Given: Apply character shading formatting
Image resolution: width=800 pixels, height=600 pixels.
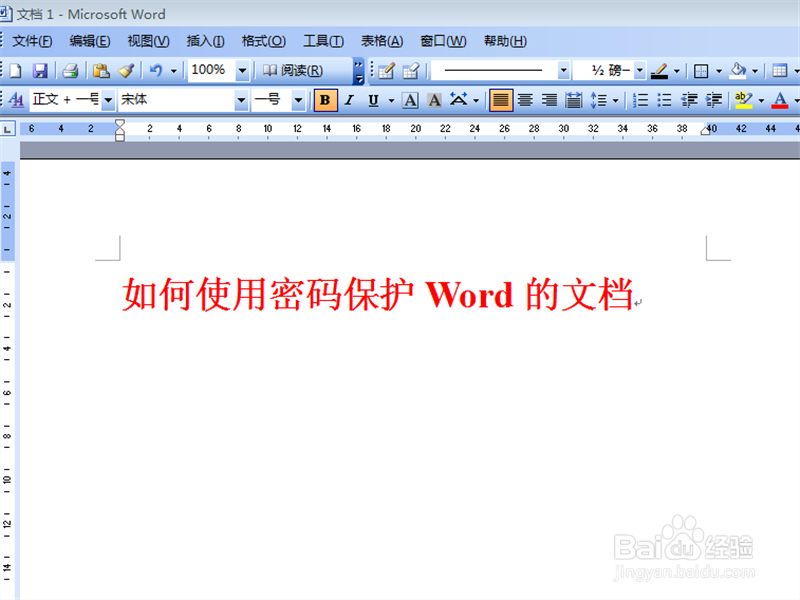Looking at the screenshot, I should 432,100.
